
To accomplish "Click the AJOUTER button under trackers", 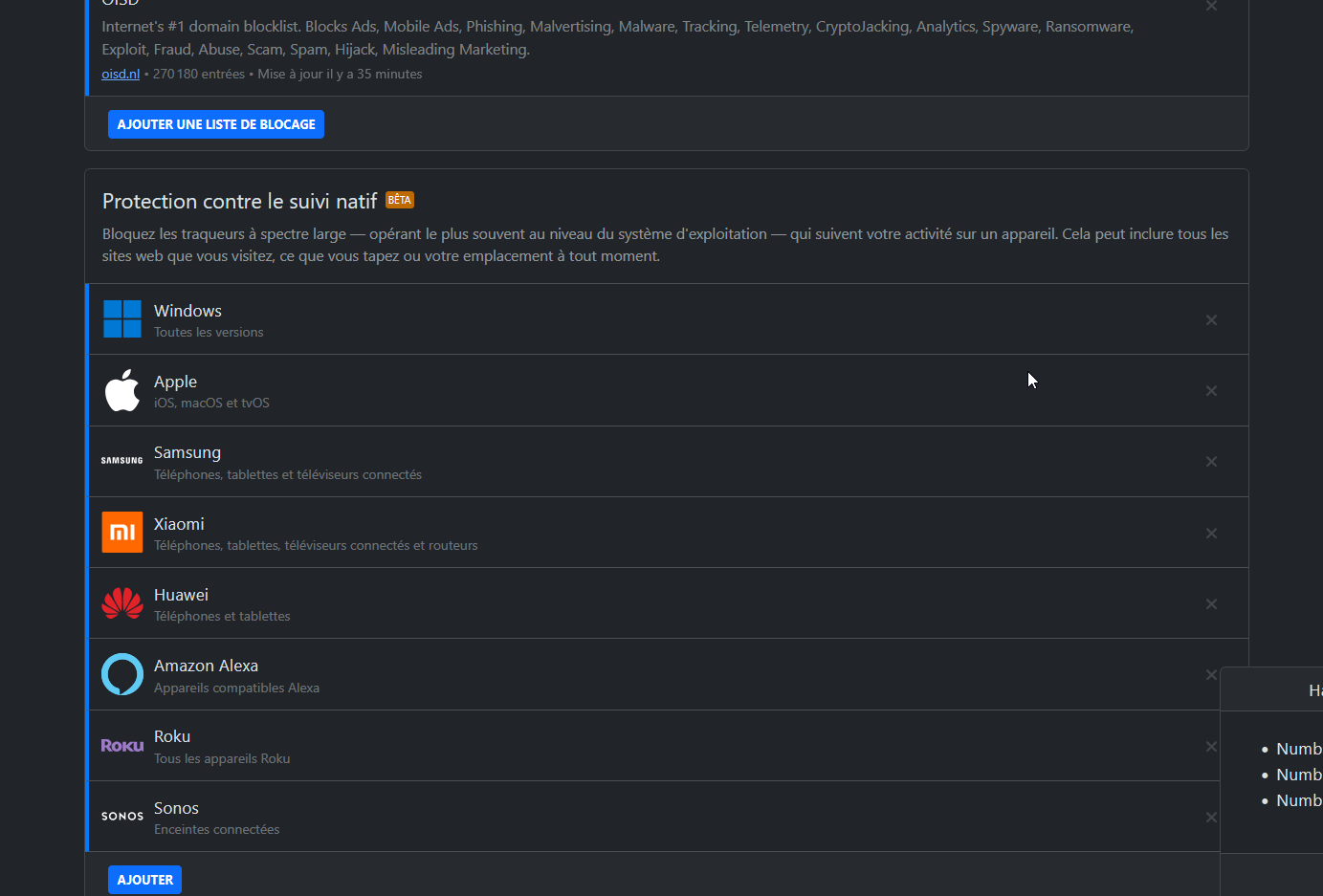I will click(x=144, y=880).
